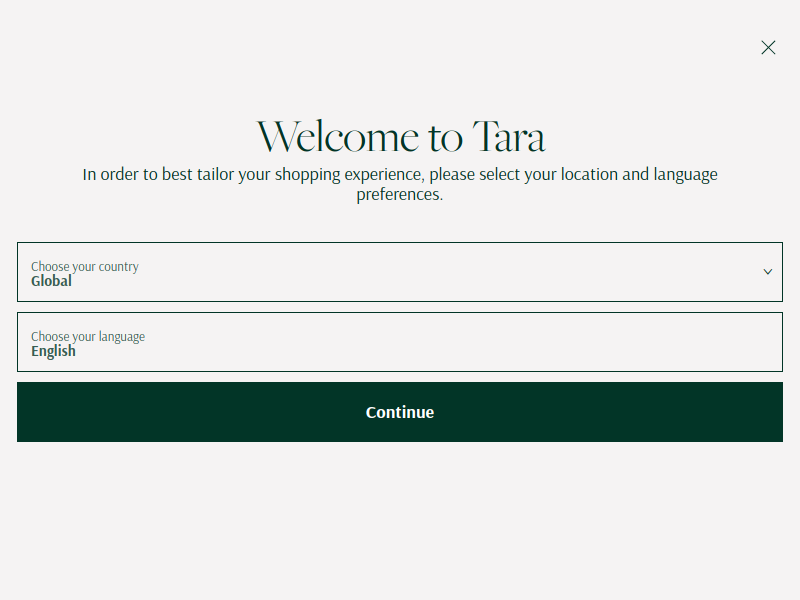Screen dimensions: 800x600
Task: Close the welcome dialog using the X icon
Action: coord(768,47)
